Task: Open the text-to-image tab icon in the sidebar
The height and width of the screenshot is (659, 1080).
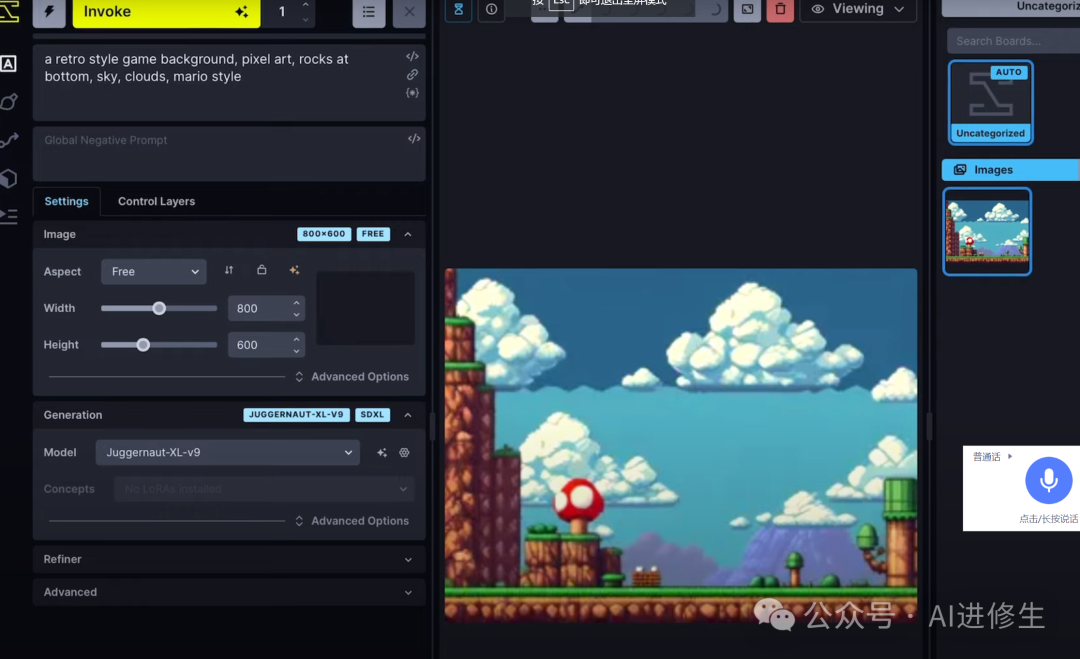Action: [8, 63]
